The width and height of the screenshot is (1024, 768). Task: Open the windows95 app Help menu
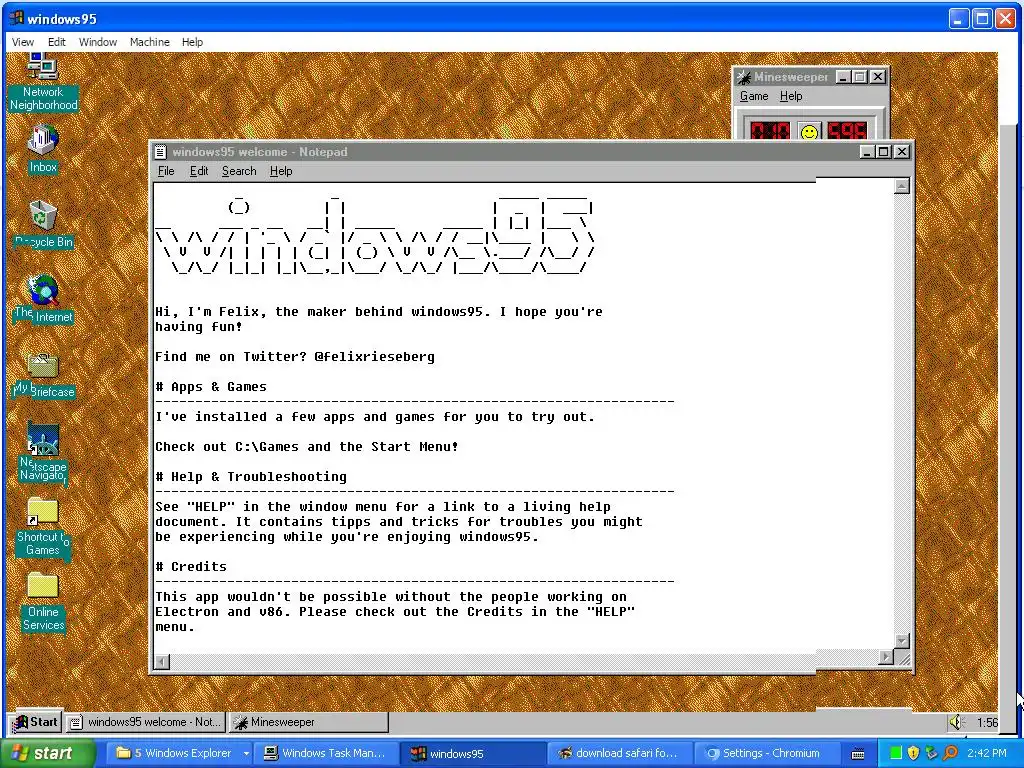pyautogui.click(x=192, y=42)
